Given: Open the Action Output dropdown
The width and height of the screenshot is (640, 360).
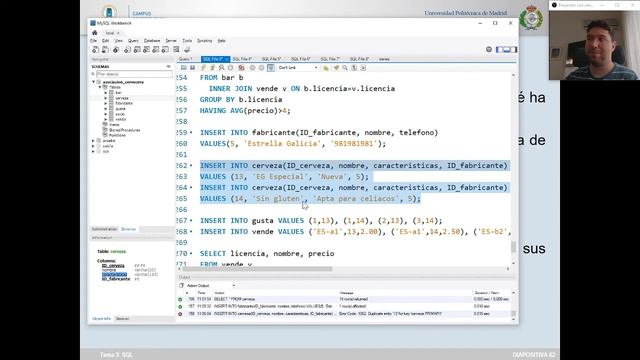Looking at the screenshot, I should pyautogui.click(x=210, y=286).
